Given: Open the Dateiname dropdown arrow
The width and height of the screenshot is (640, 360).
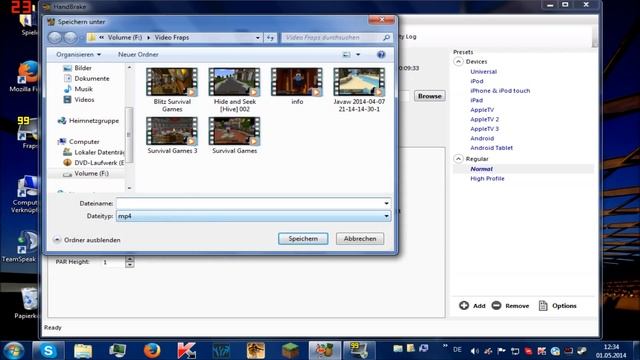Looking at the screenshot, I should (x=386, y=203).
